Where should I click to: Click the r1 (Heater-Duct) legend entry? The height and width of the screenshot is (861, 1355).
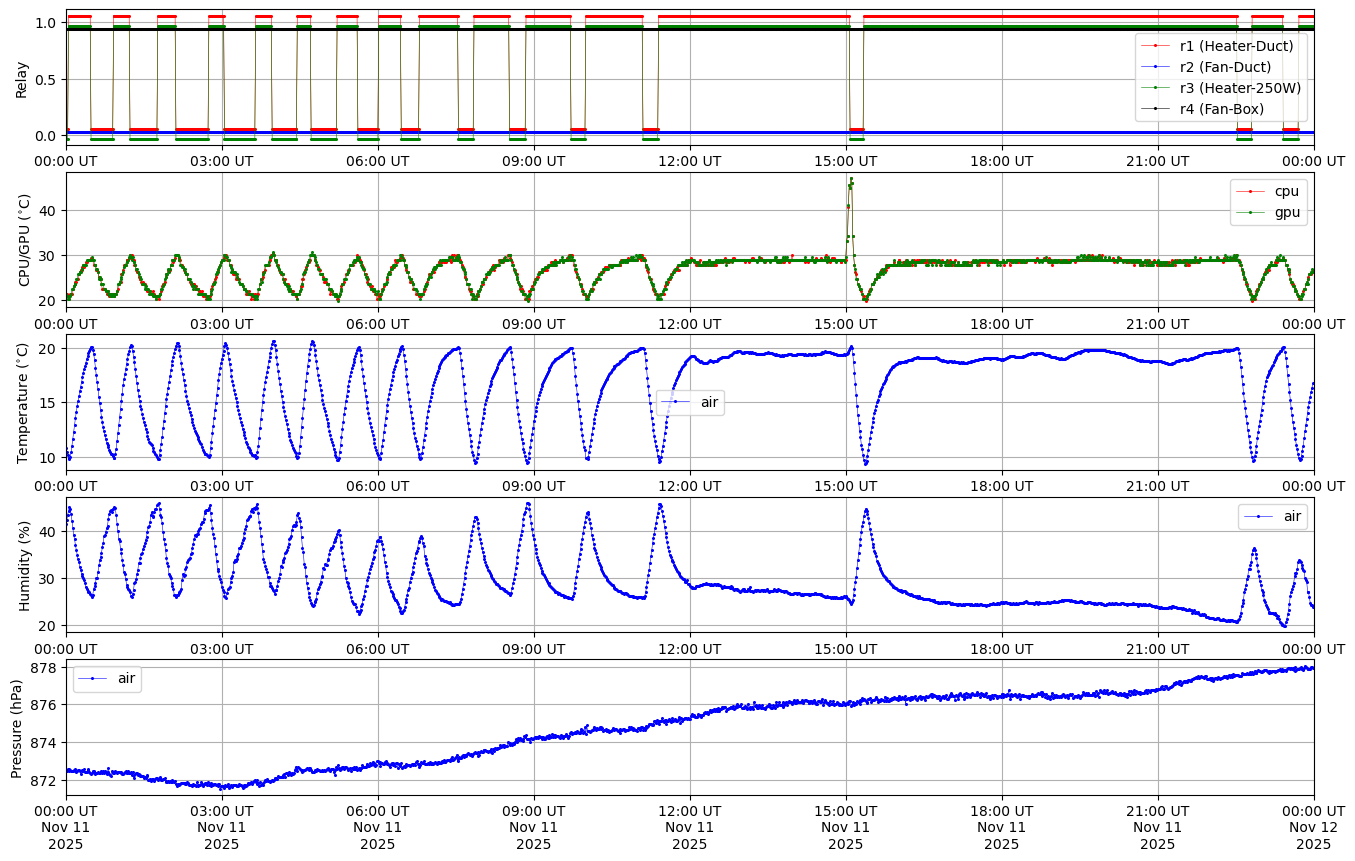coord(1236,45)
